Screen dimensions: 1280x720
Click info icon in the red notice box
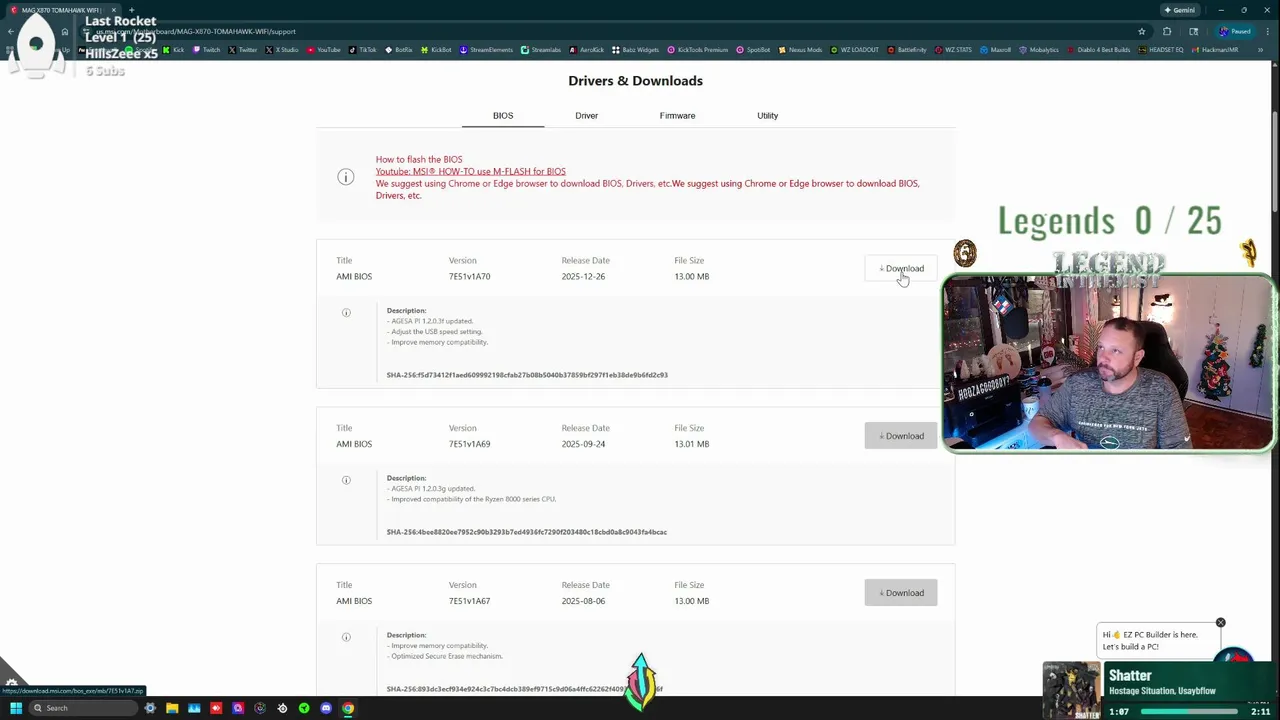[x=346, y=177]
